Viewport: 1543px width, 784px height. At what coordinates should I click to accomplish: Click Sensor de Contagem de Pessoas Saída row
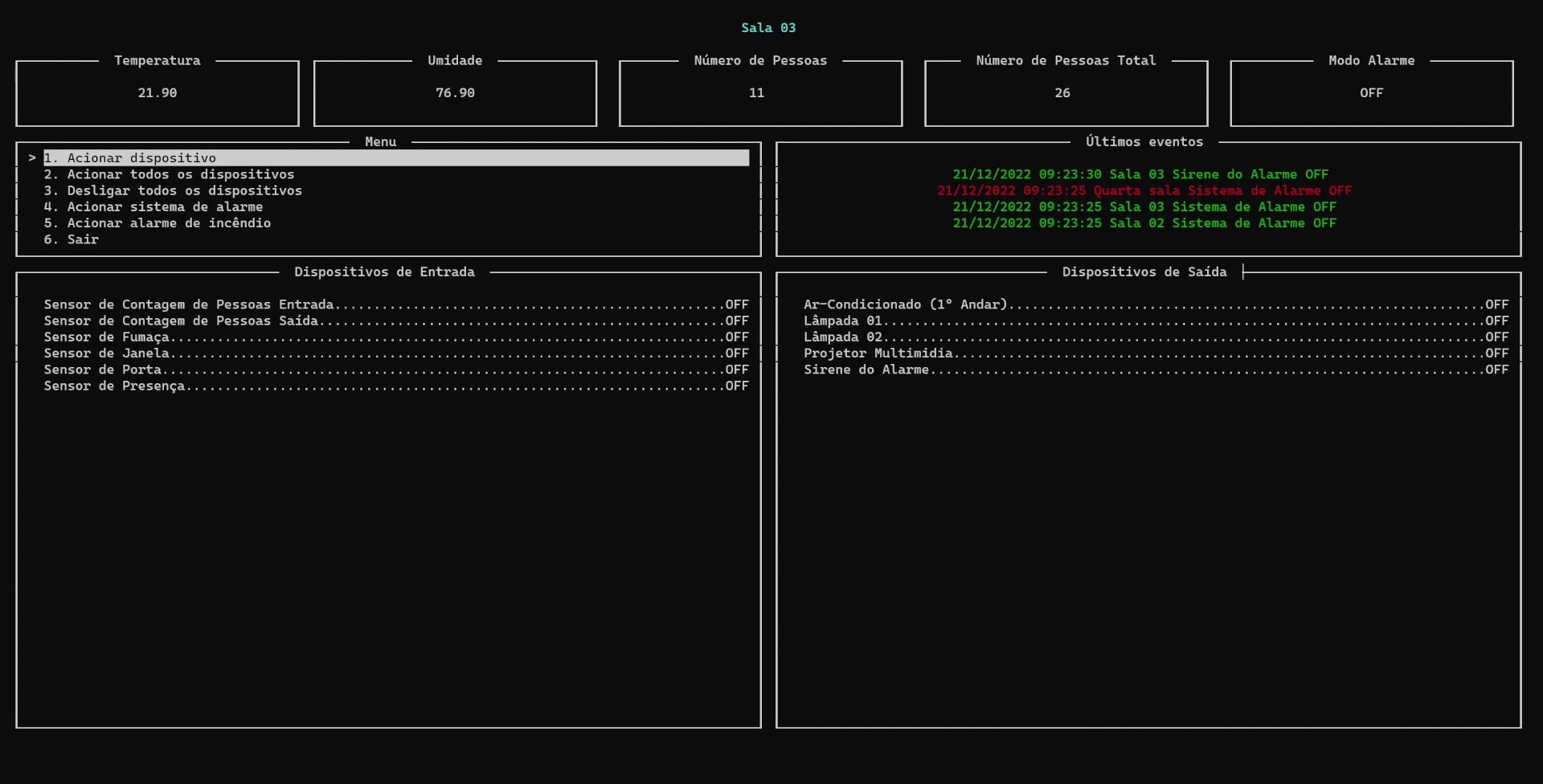396,321
